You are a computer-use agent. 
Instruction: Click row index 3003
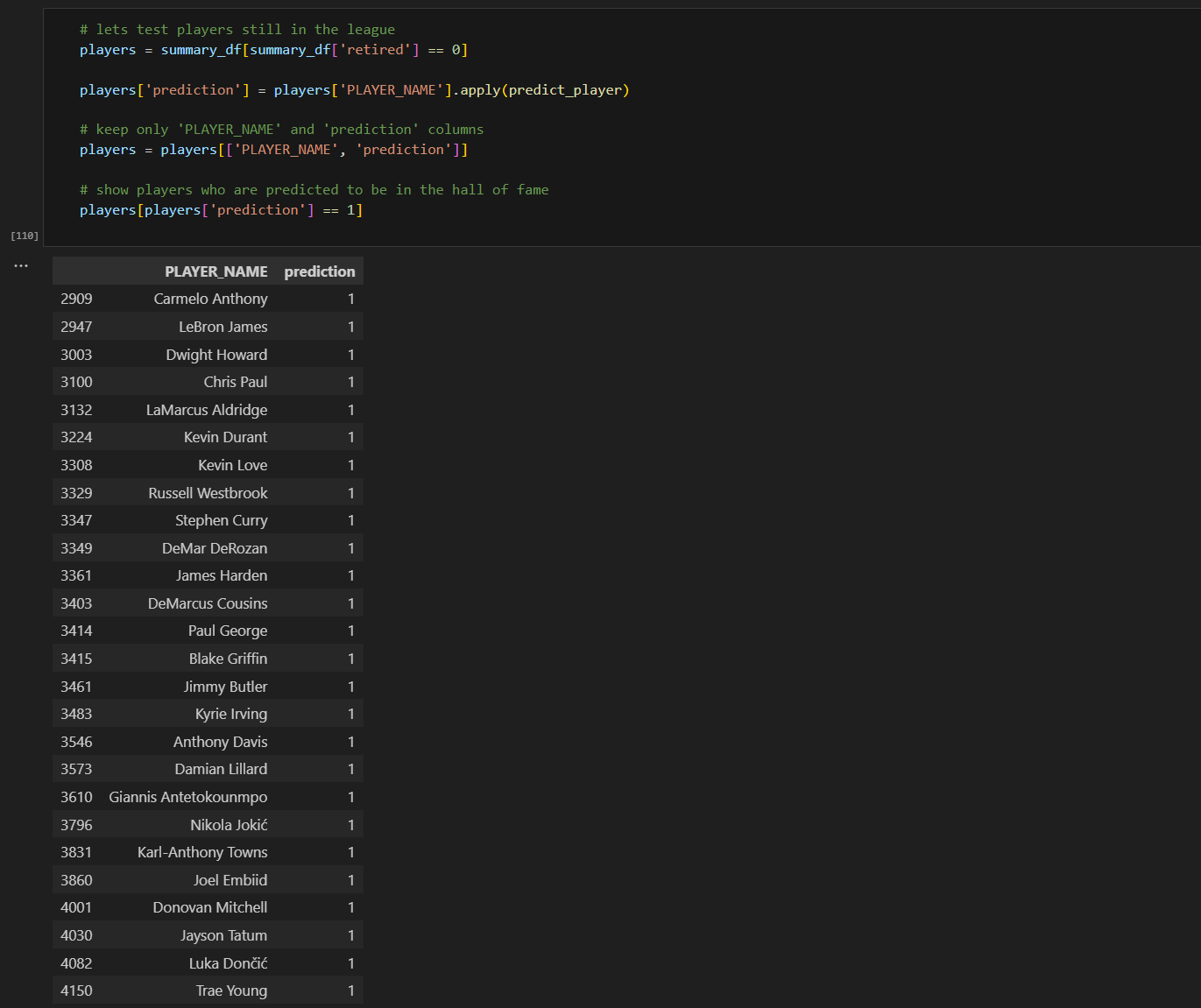(x=76, y=355)
